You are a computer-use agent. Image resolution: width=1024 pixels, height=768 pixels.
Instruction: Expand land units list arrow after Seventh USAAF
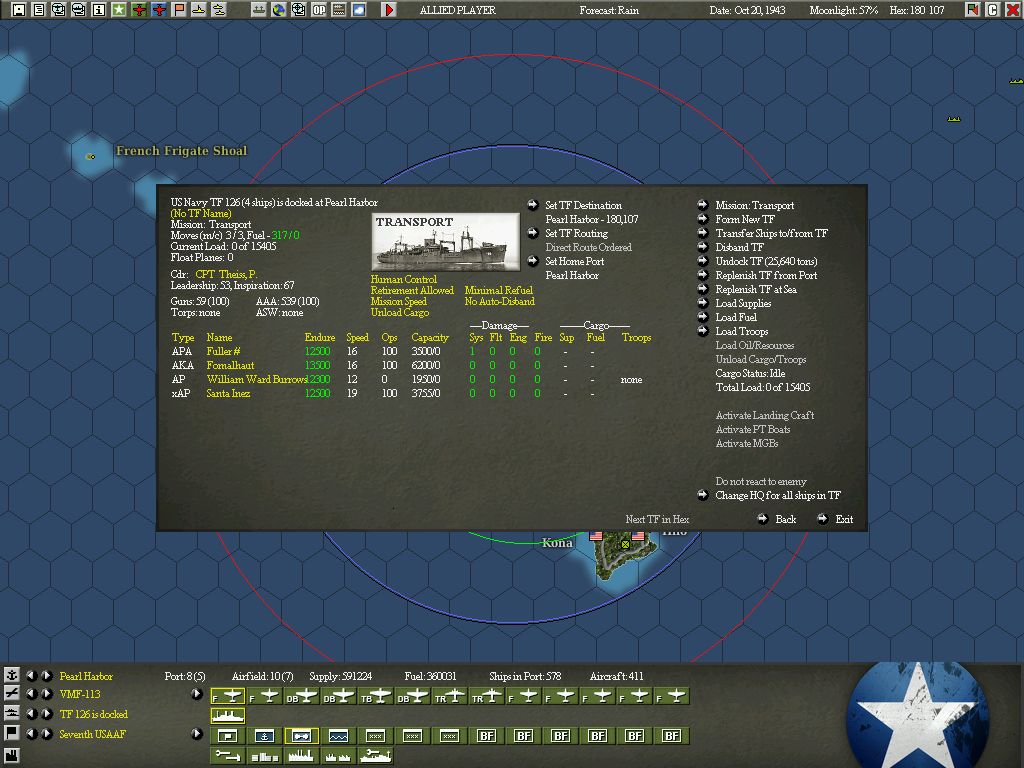tap(197, 733)
